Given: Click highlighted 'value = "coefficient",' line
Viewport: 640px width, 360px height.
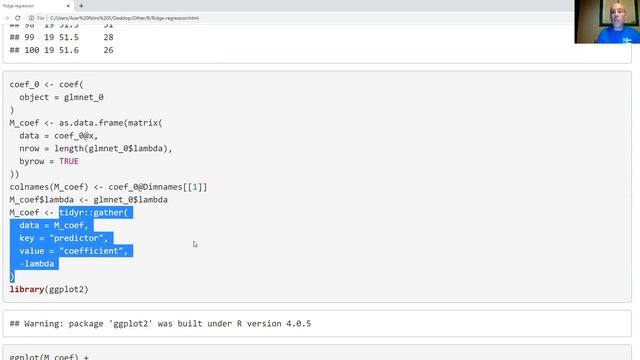Looking at the screenshot, I should click(73, 251).
